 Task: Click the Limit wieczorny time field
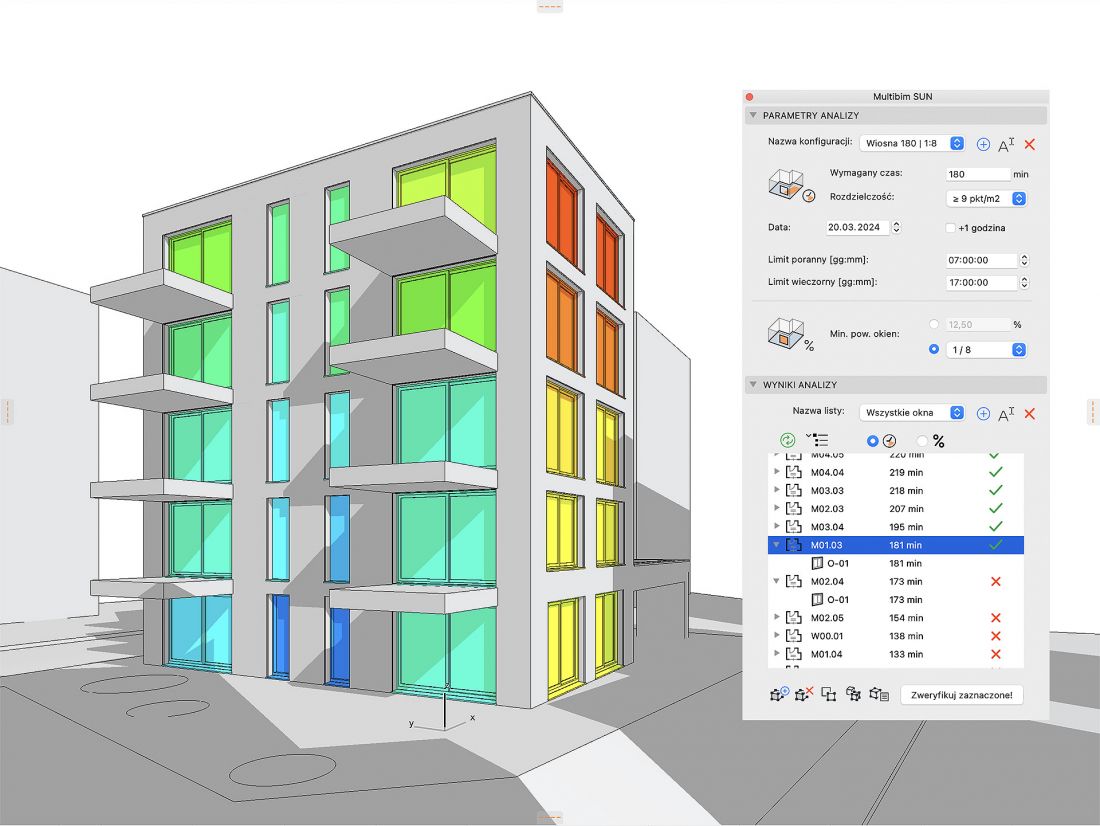coord(981,283)
